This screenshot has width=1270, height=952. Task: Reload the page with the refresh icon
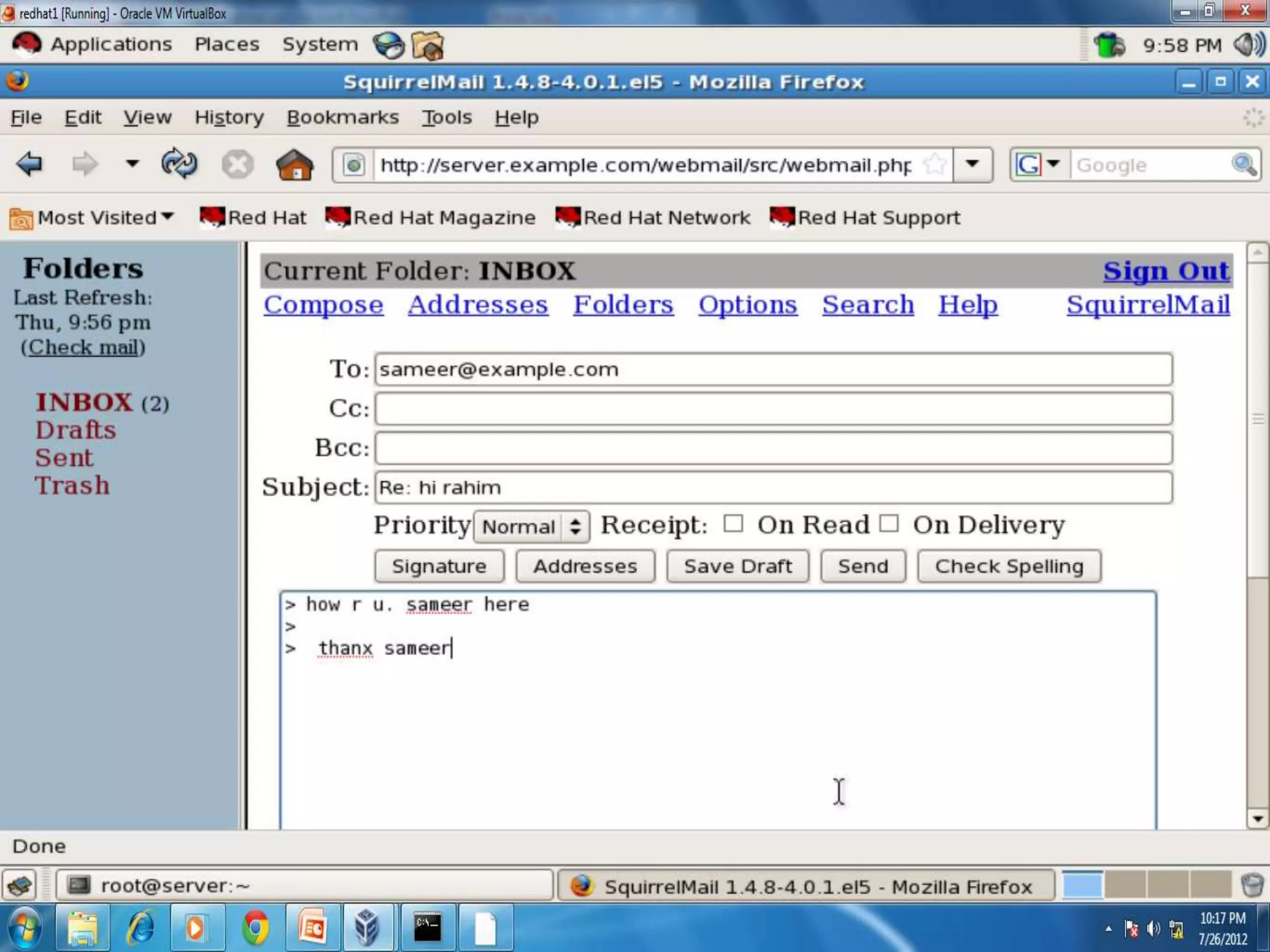click(x=179, y=165)
